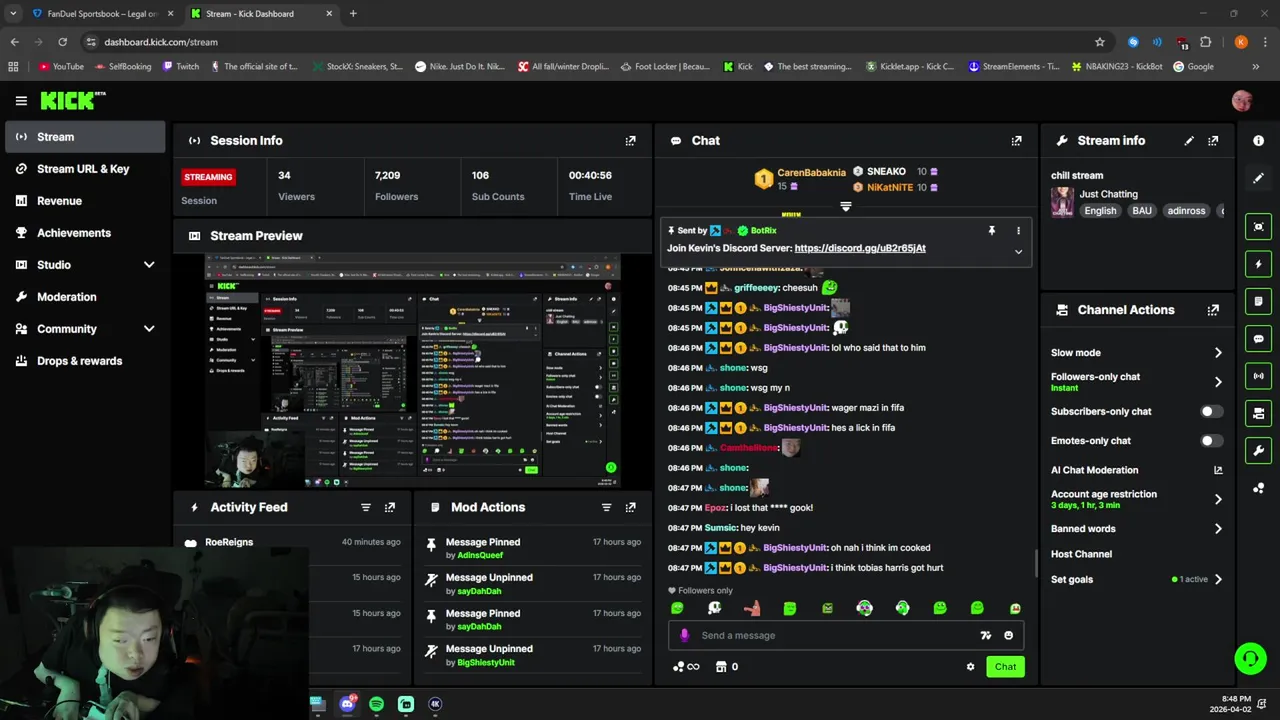Click the pencil icon in the right rail
1280x720 pixels.
1258,178
